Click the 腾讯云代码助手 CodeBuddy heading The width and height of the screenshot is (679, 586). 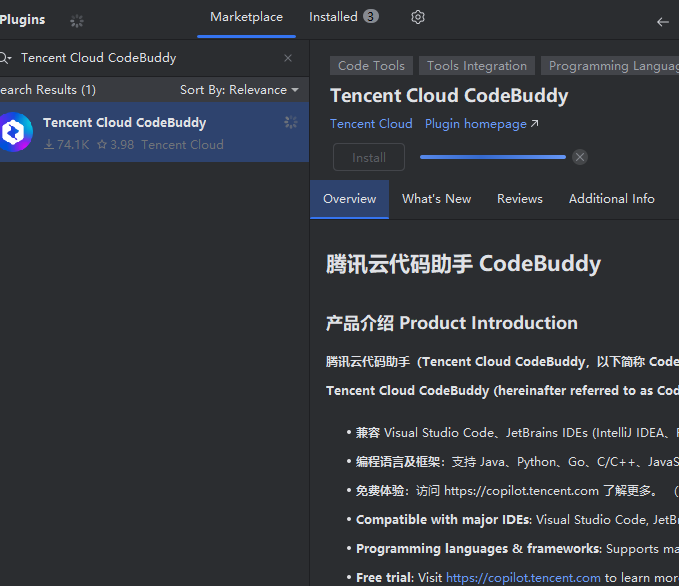click(463, 264)
